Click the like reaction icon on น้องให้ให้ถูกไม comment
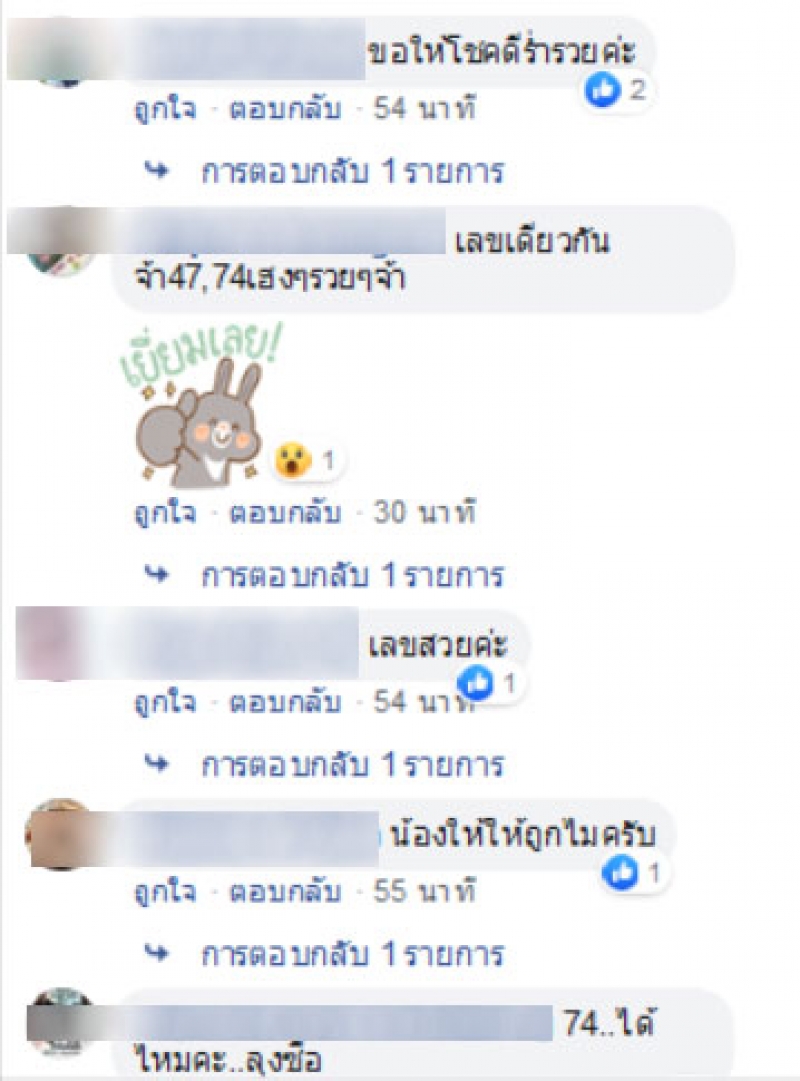Screen dimensions: 800x1081 tap(620, 873)
